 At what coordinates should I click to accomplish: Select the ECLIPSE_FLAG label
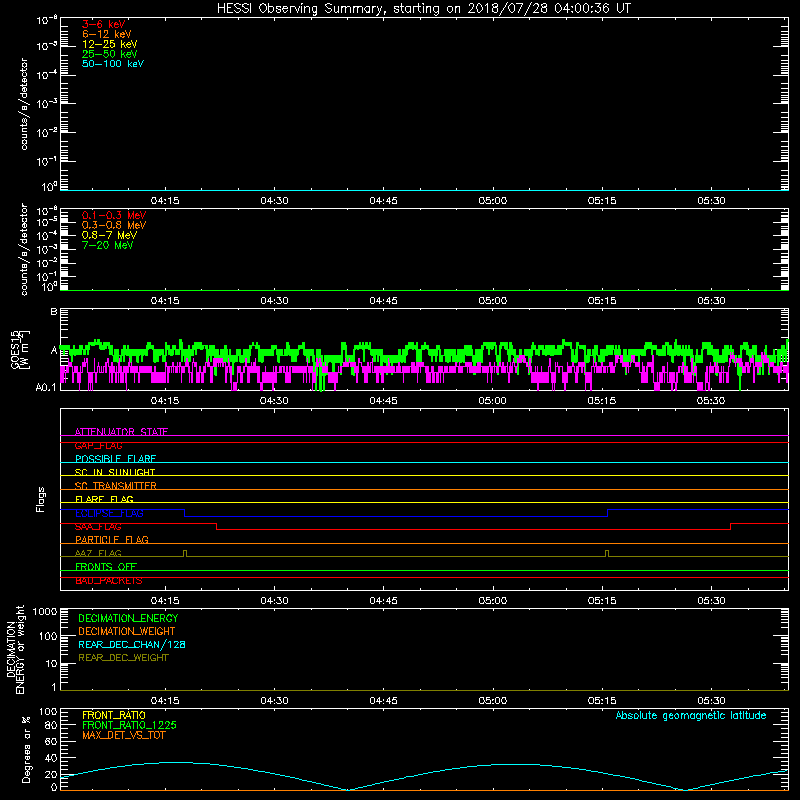(109, 513)
